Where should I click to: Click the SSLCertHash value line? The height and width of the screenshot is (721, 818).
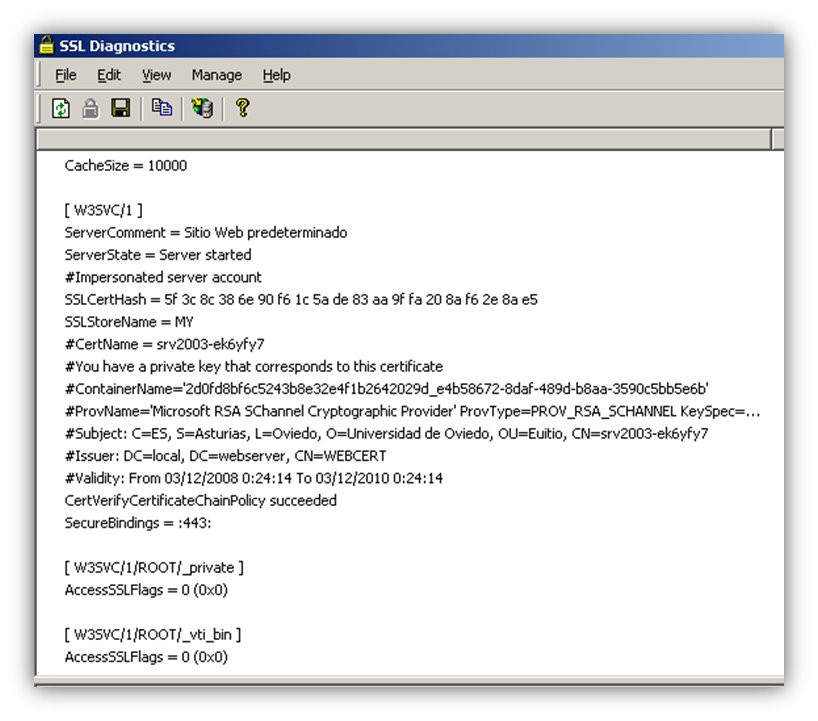(x=301, y=299)
